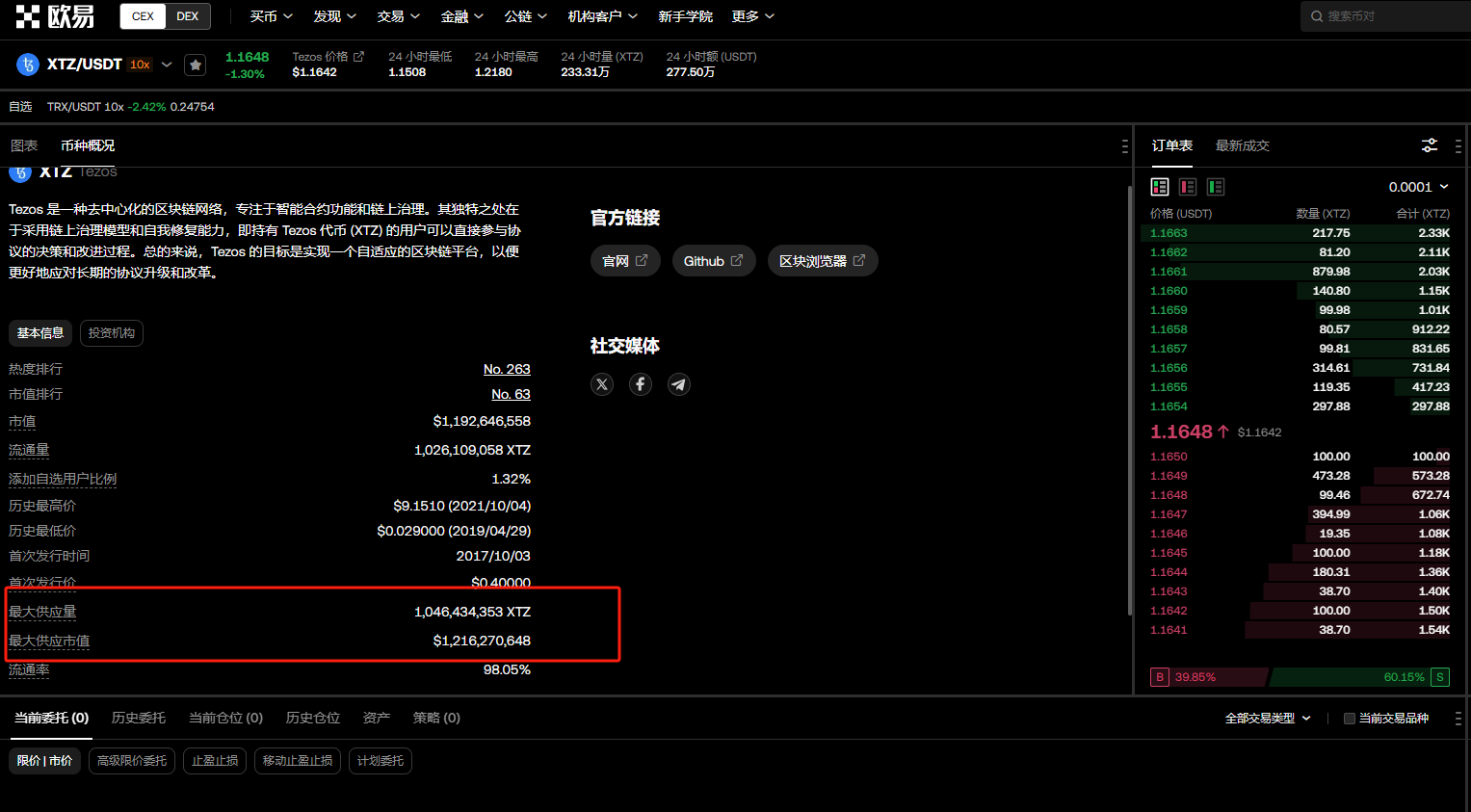Open the 0.0001 price precision dropdown

pyautogui.click(x=1419, y=187)
